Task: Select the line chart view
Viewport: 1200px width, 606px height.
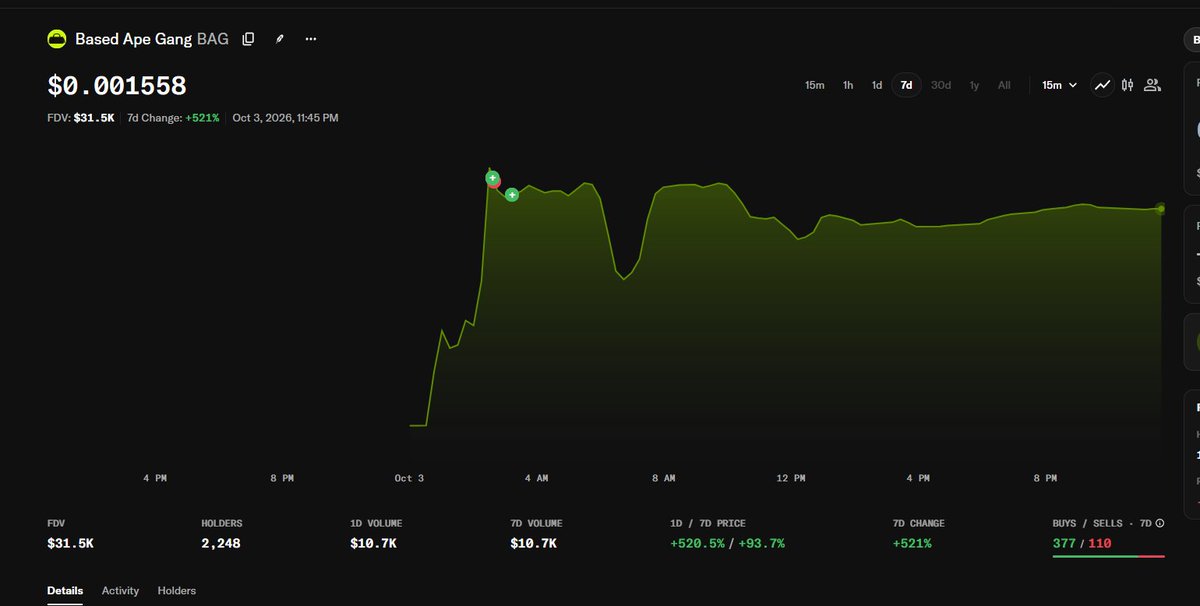Action: point(1102,85)
